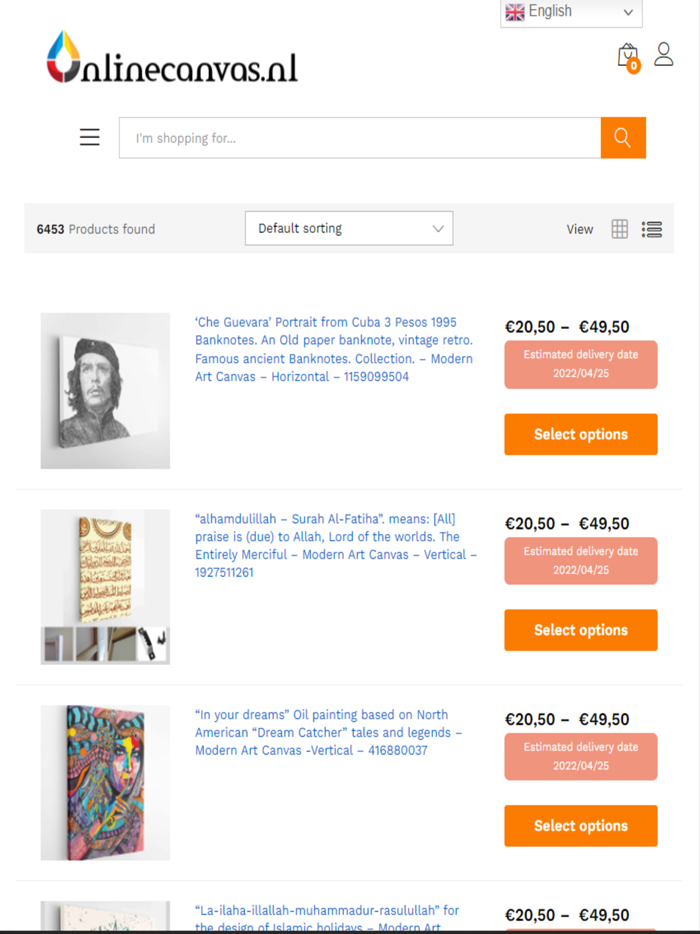Viewport: 700px width, 934px height.
Task: Toggle grid view as active display
Action: click(619, 229)
